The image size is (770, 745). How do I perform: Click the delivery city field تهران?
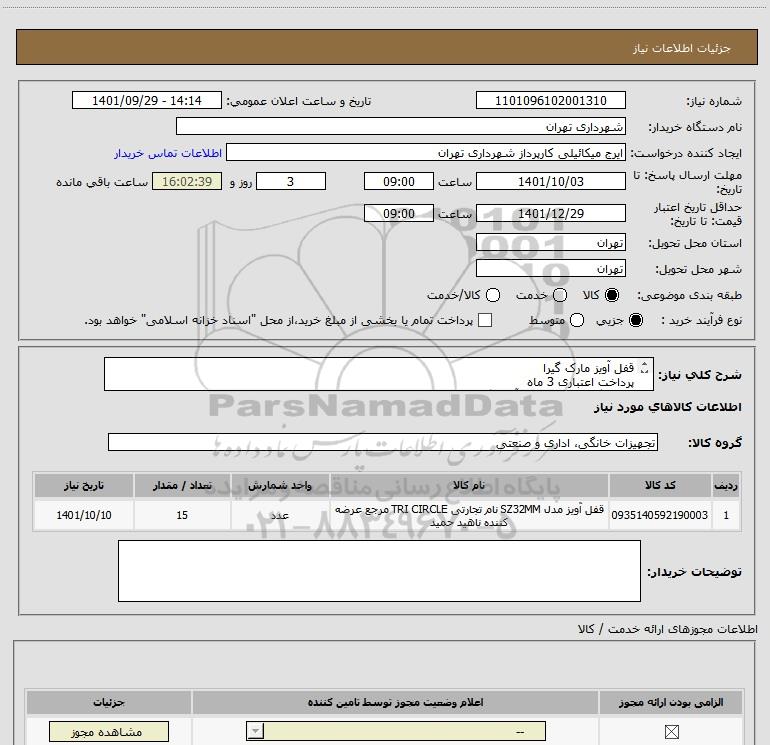(550, 269)
